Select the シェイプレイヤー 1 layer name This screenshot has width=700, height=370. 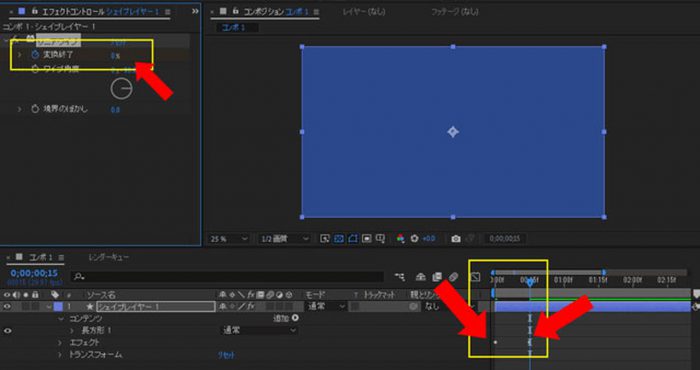coord(156,307)
